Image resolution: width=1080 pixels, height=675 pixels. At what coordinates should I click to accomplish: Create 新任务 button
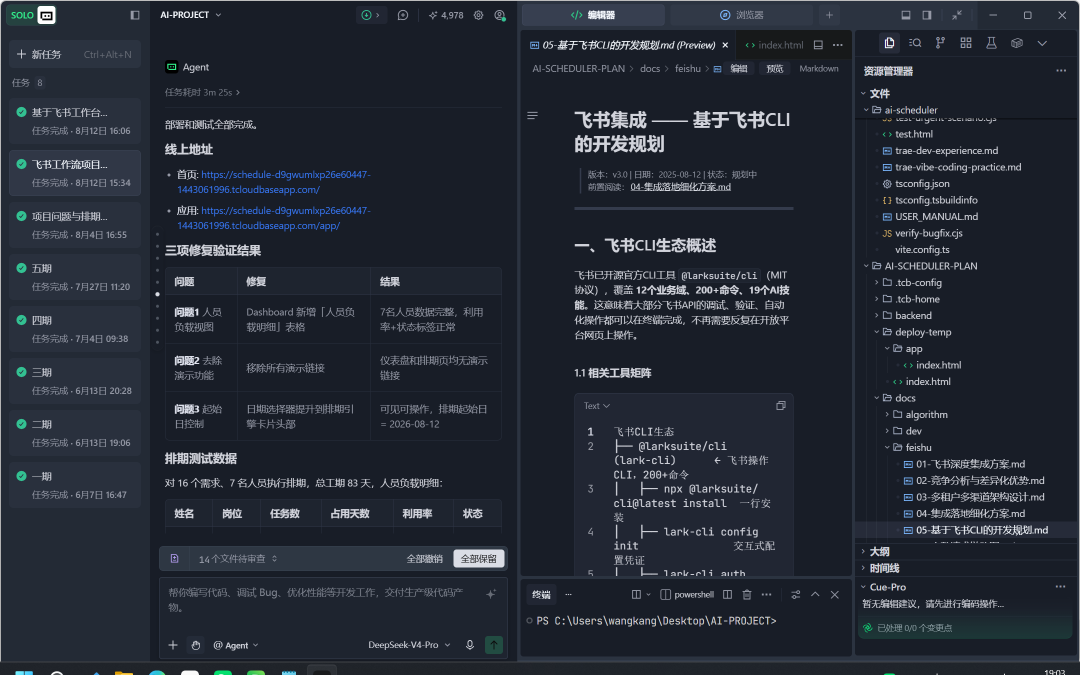75,54
